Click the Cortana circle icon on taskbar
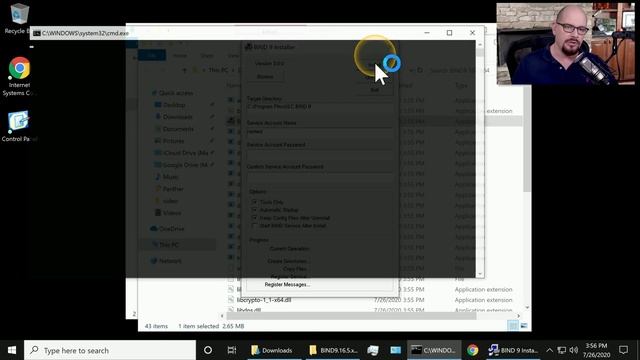 click(x=208, y=350)
